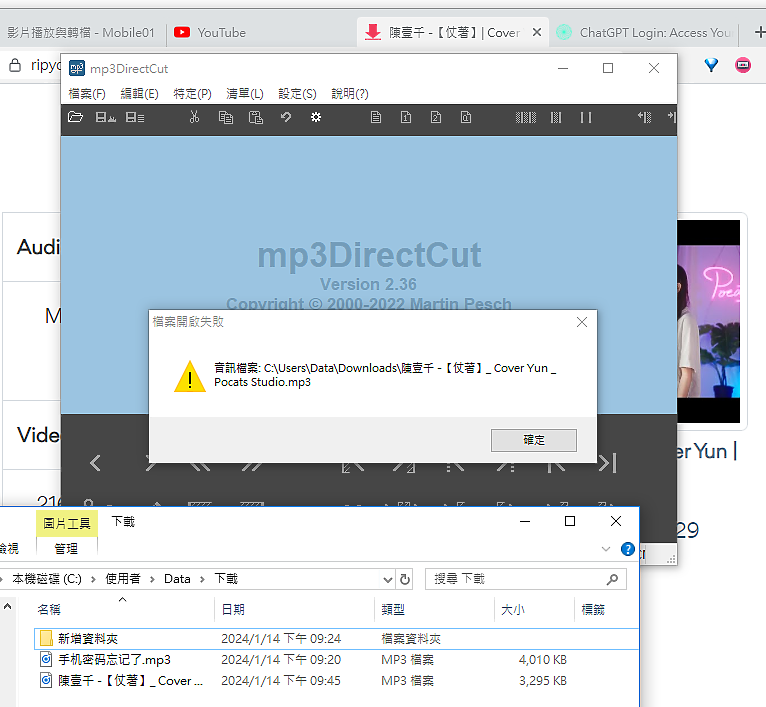Select the 新增資料夾 folder row
Screen dimensions: 766x707
[x=337, y=639]
